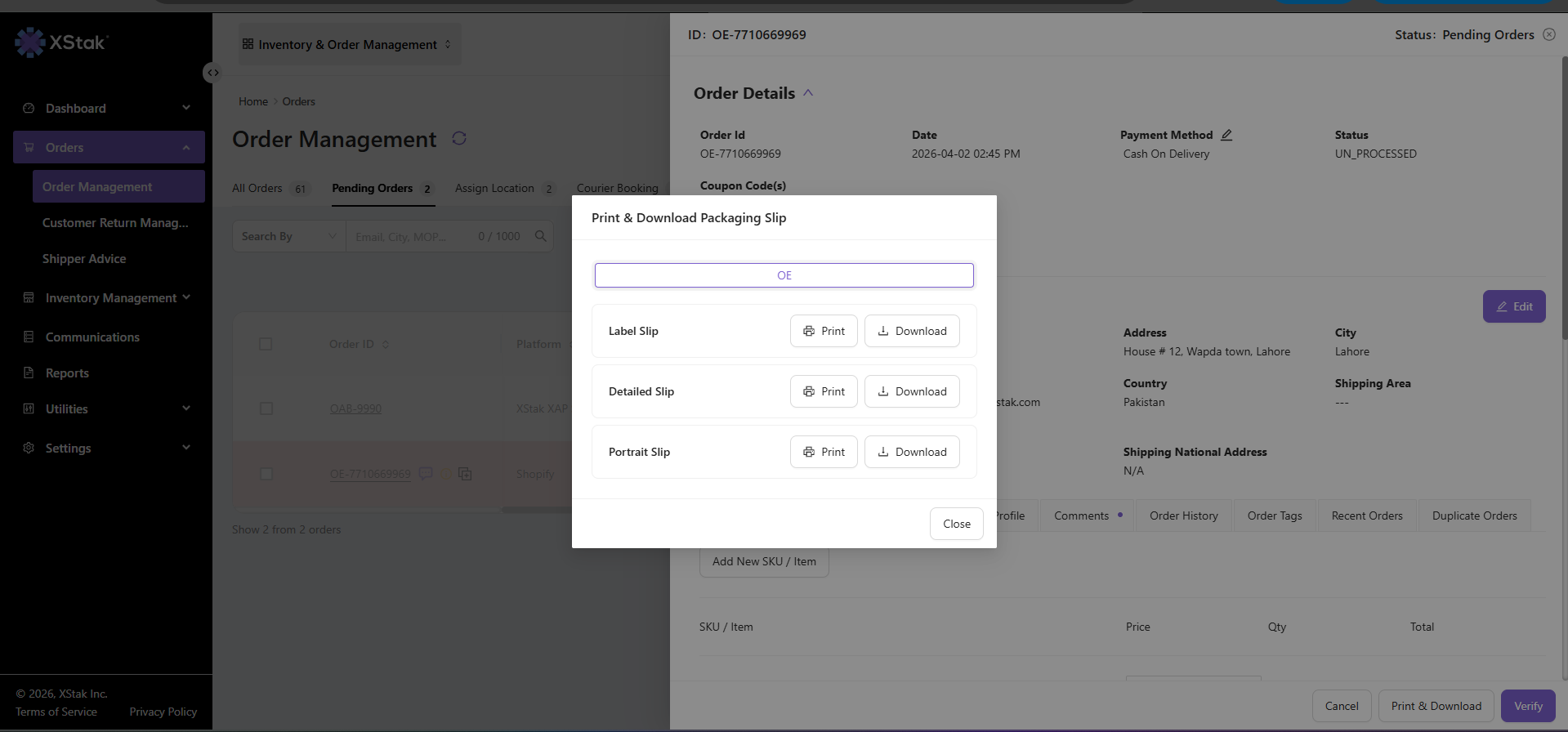Click the comment icon beside OE-7710669969
Viewport: 1568px width, 732px height.
click(x=426, y=473)
